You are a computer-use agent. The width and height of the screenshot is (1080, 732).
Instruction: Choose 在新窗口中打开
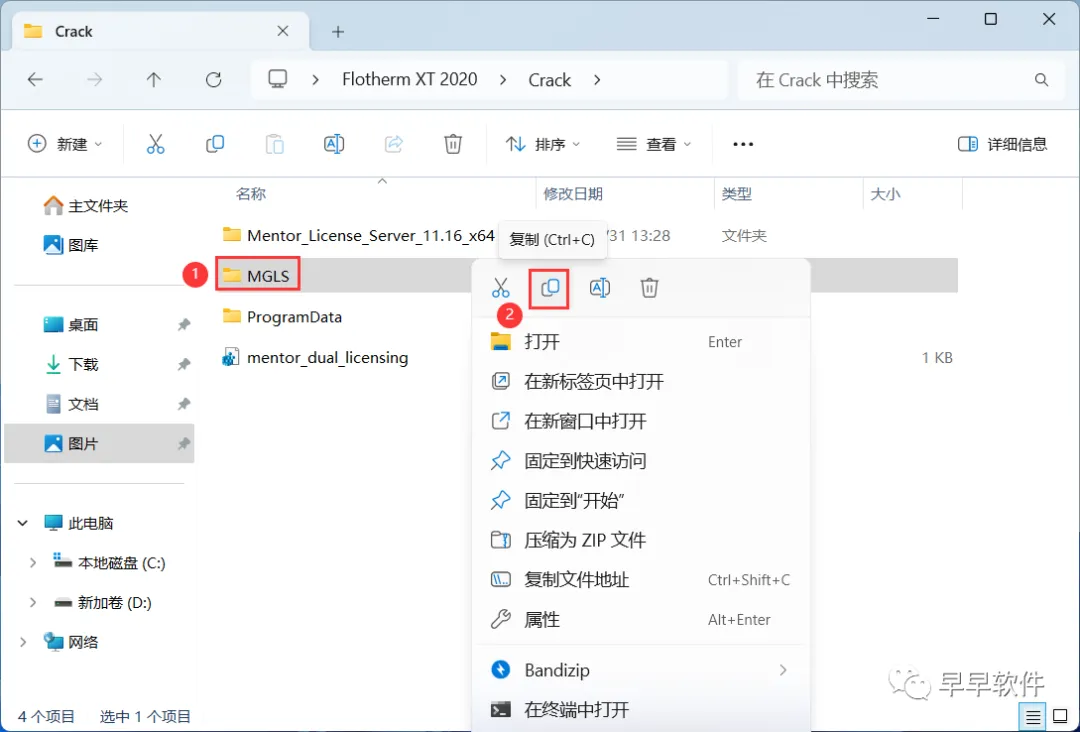(641, 421)
